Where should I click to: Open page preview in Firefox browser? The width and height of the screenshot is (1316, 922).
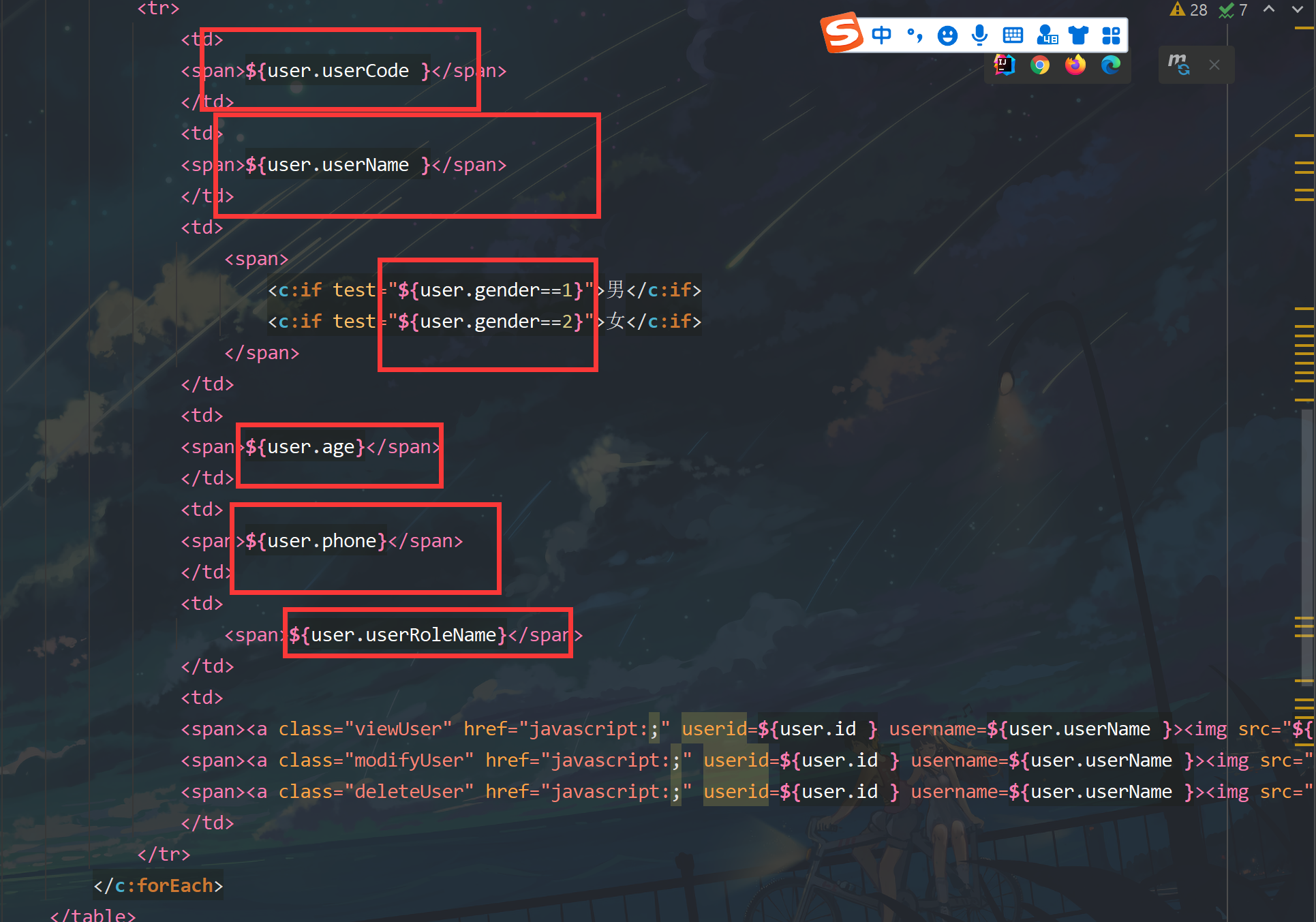1075,65
